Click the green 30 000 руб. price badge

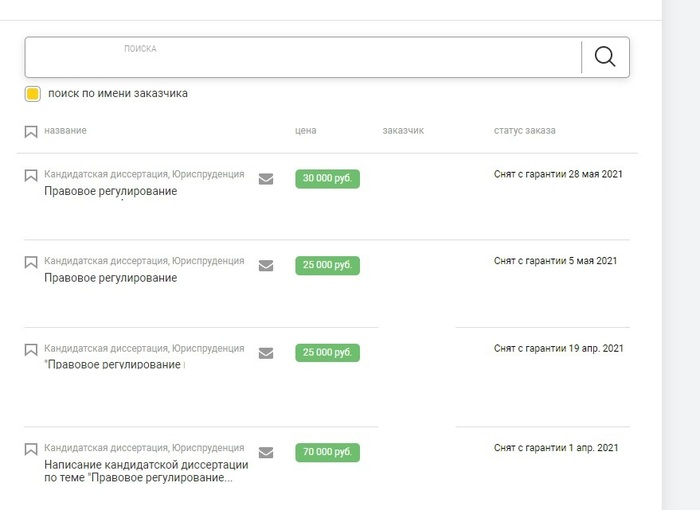point(327,179)
